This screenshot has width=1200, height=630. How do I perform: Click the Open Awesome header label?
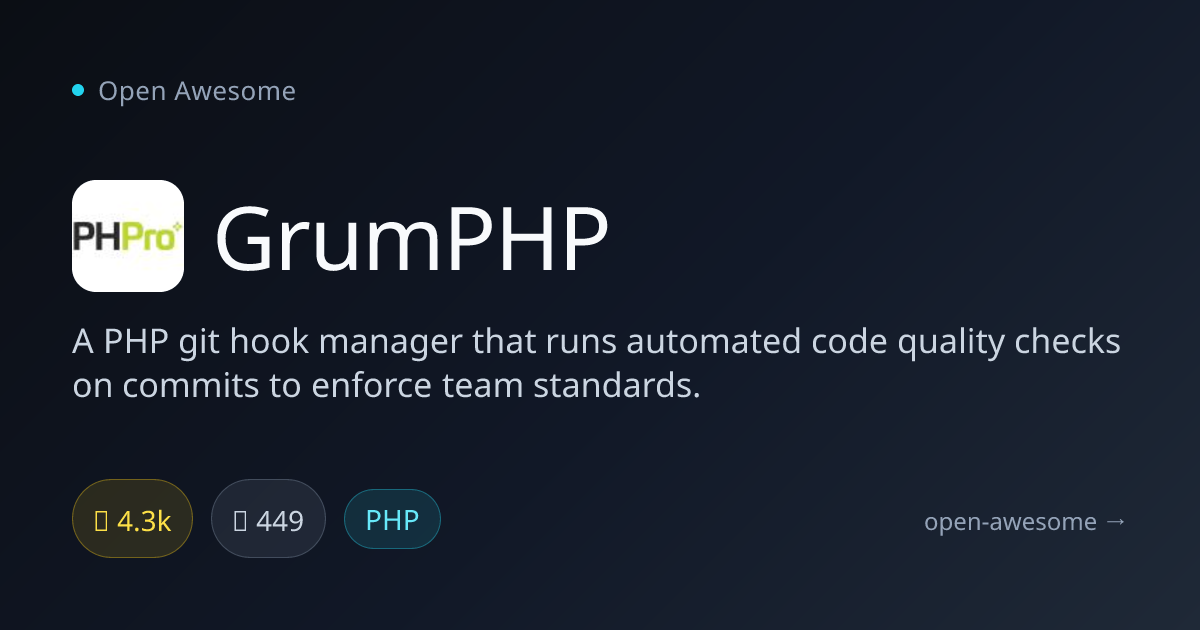click(x=197, y=91)
